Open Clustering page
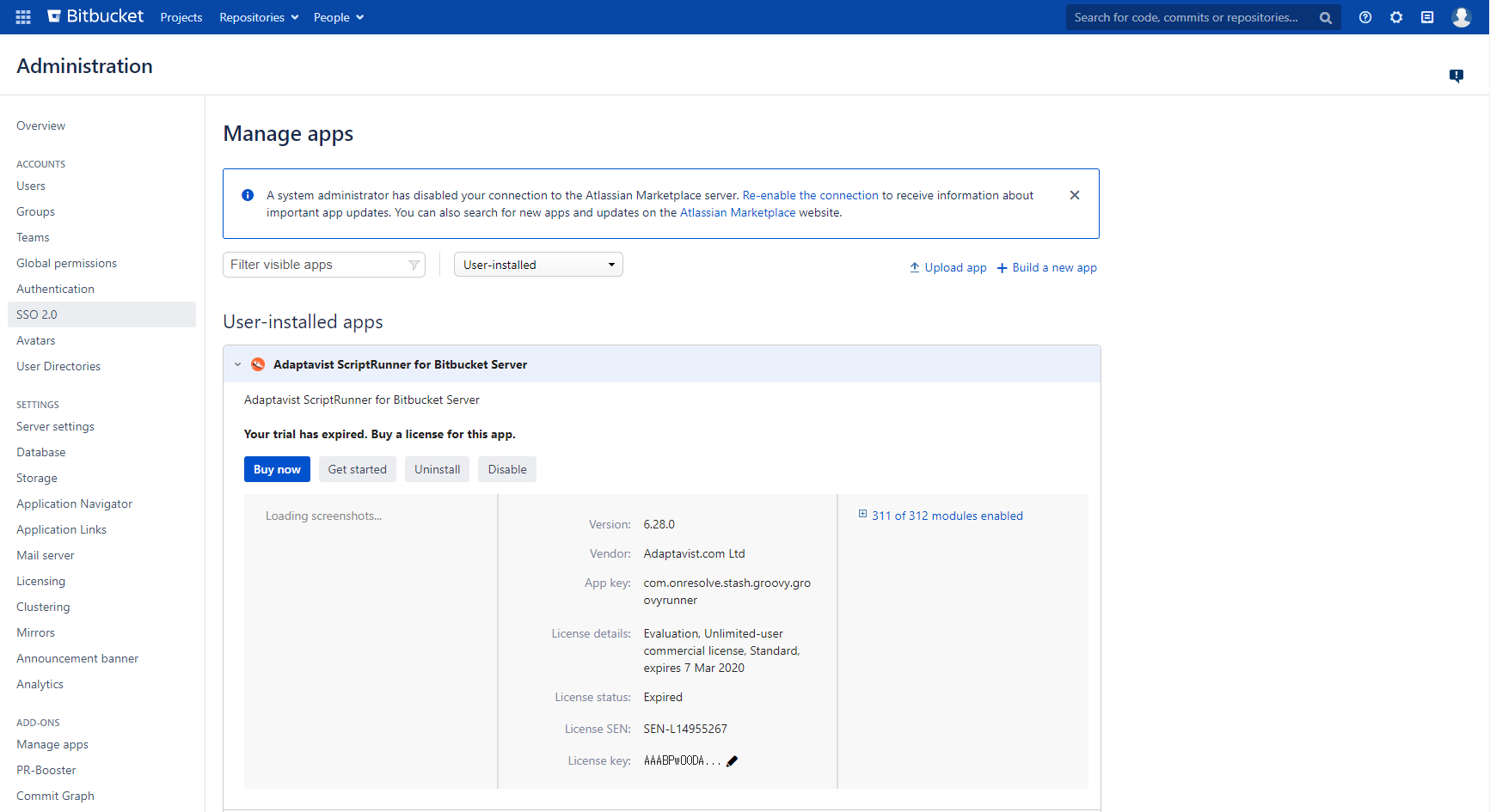Viewport: 1490px width, 812px height. point(43,607)
